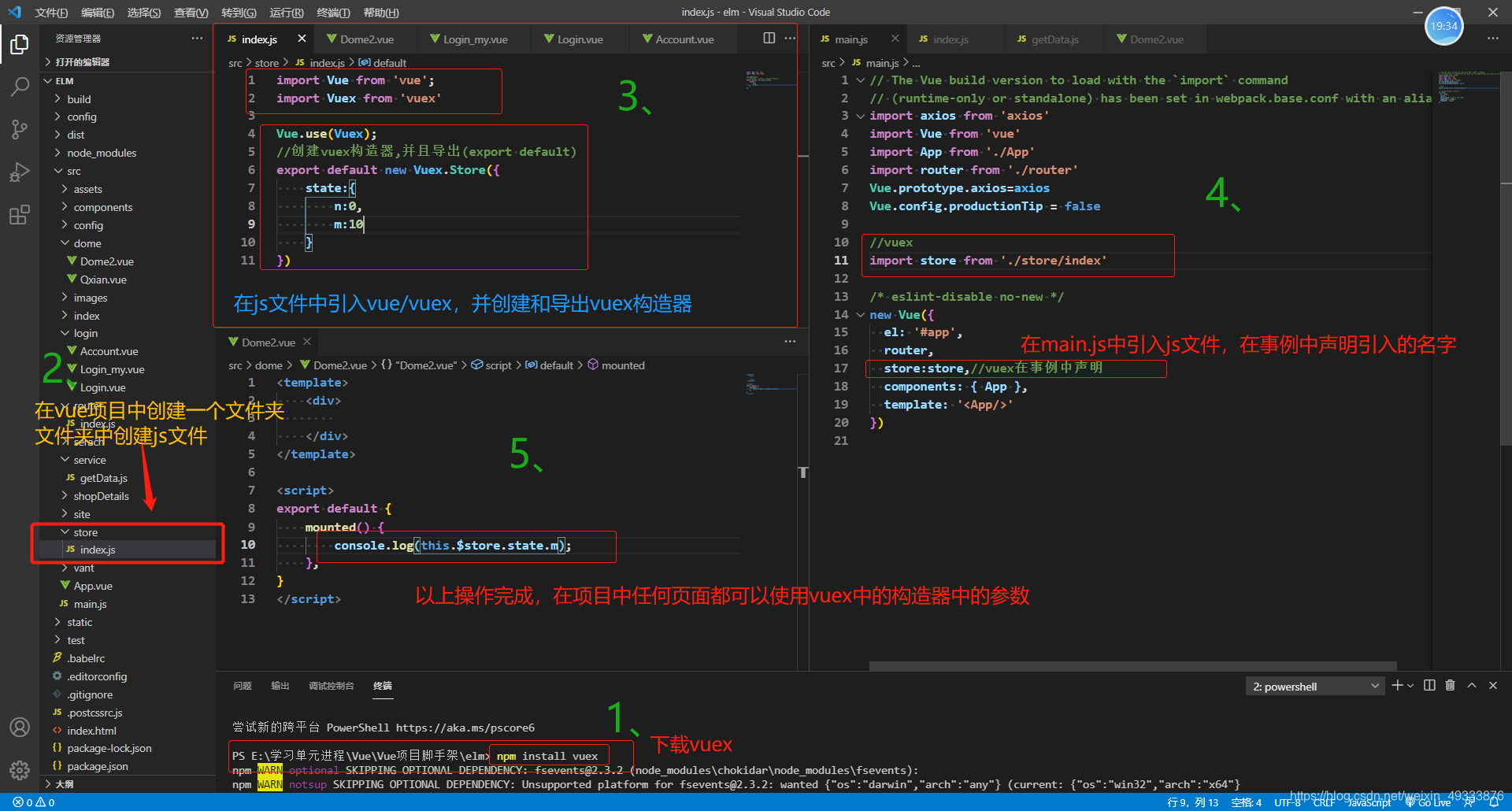Switch to the getData.js tab in right group

pyautogui.click(x=1054, y=39)
